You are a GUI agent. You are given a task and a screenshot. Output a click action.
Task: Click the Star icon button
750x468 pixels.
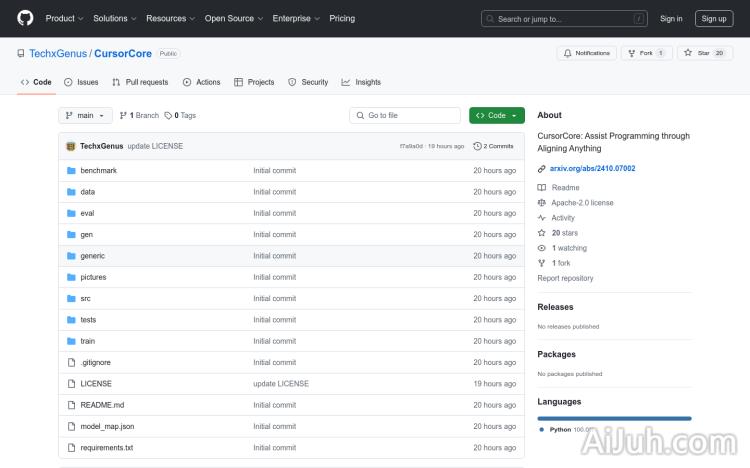click(688, 53)
